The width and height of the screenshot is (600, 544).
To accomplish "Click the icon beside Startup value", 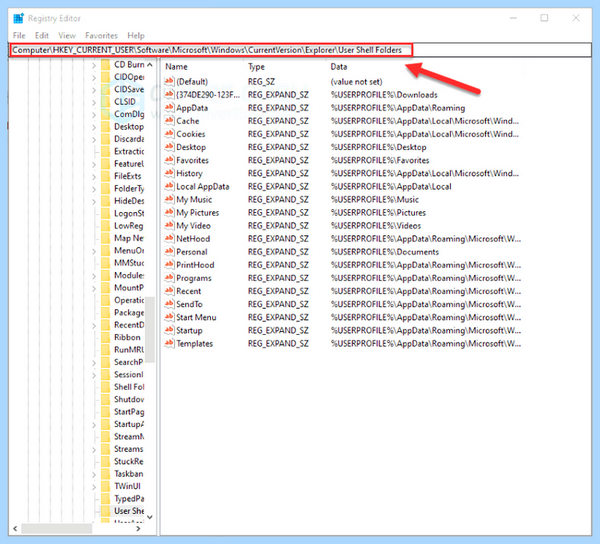I will click(169, 330).
